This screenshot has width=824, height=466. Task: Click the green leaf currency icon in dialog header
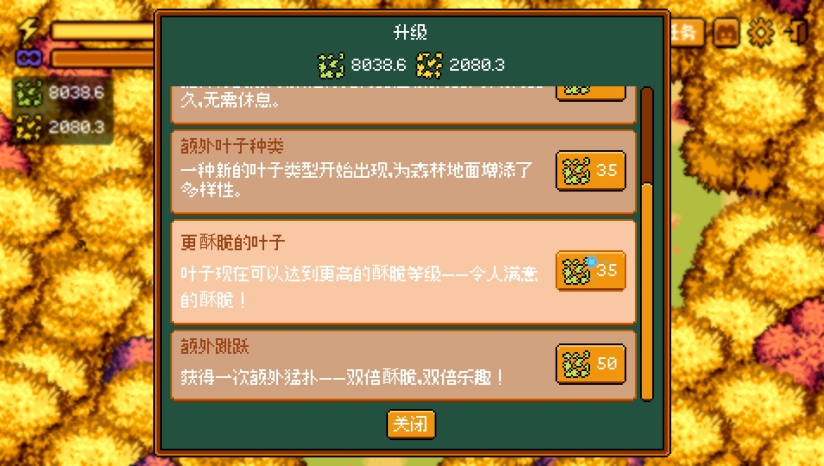tap(331, 65)
